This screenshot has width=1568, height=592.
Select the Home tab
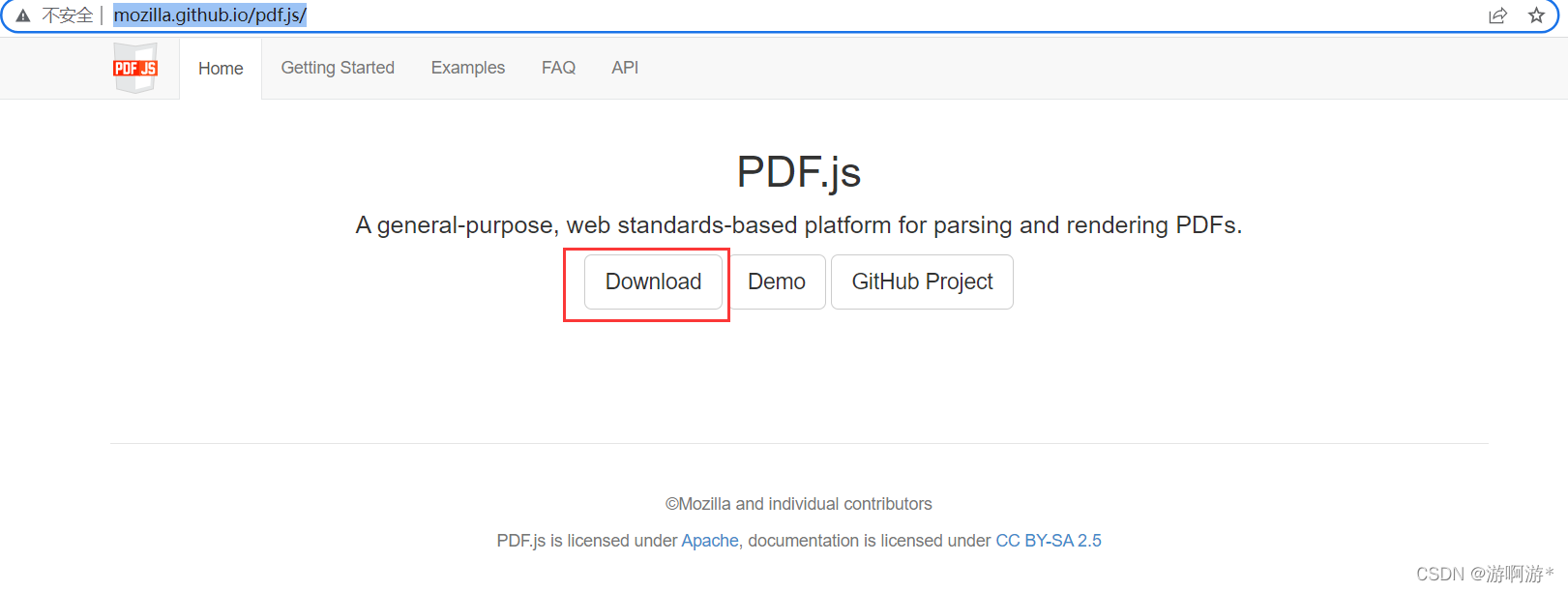(x=220, y=68)
